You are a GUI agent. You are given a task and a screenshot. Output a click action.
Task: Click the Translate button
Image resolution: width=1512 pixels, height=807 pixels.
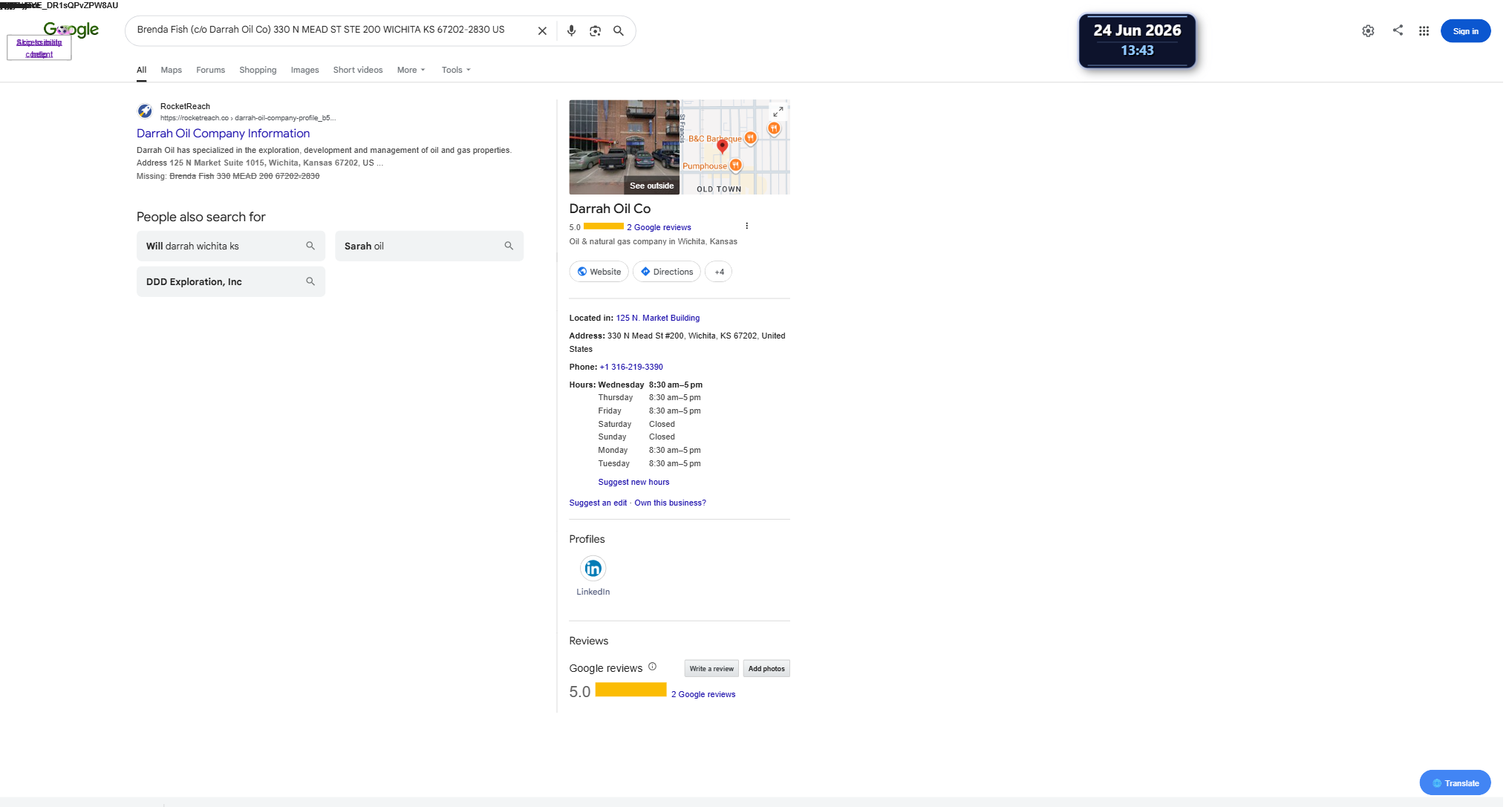(1455, 783)
